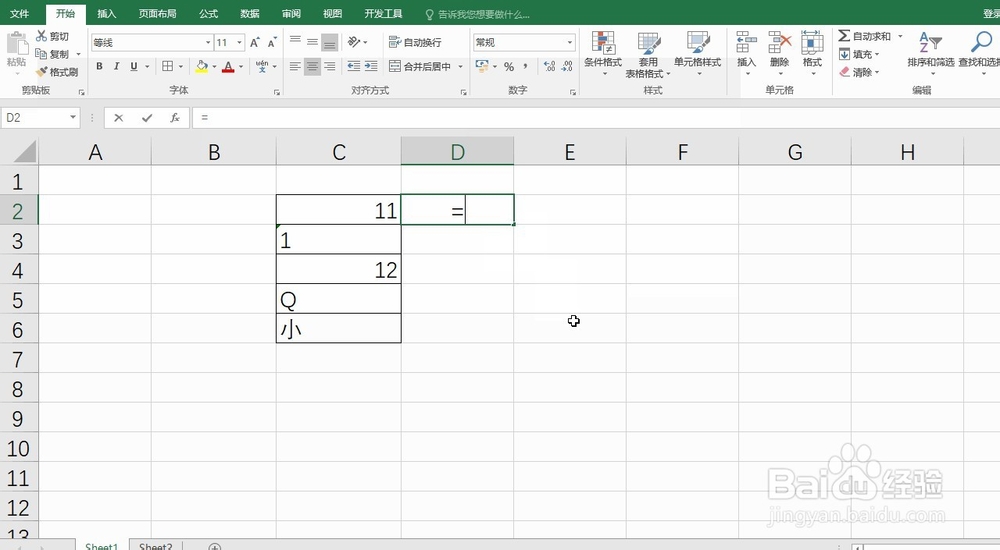Open the font size 11 dropdown
This screenshot has width=1000, height=550.
[x=239, y=43]
